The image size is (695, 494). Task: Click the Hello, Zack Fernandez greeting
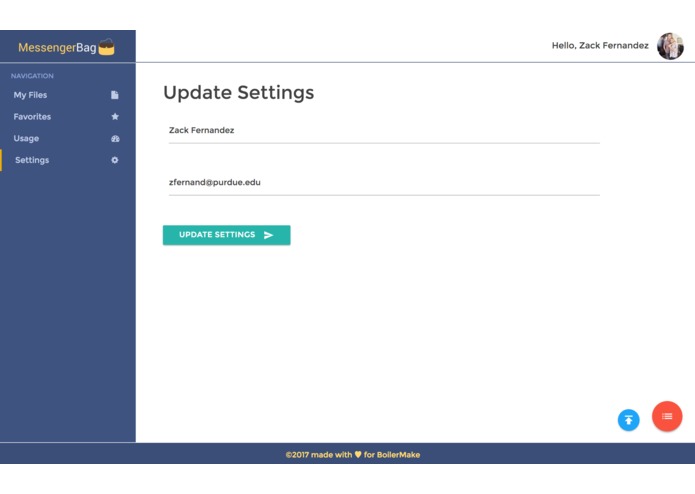pyautogui.click(x=600, y=45)
